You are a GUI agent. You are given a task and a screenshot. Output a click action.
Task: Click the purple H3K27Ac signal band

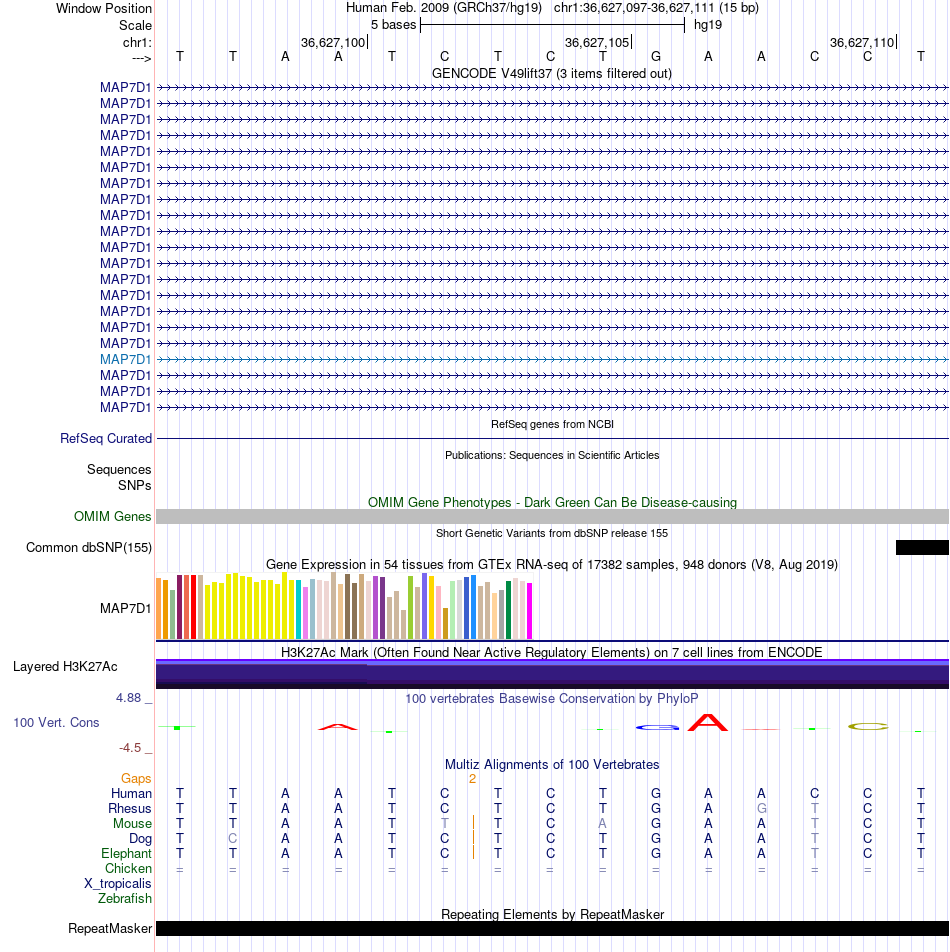coord(552,674)
